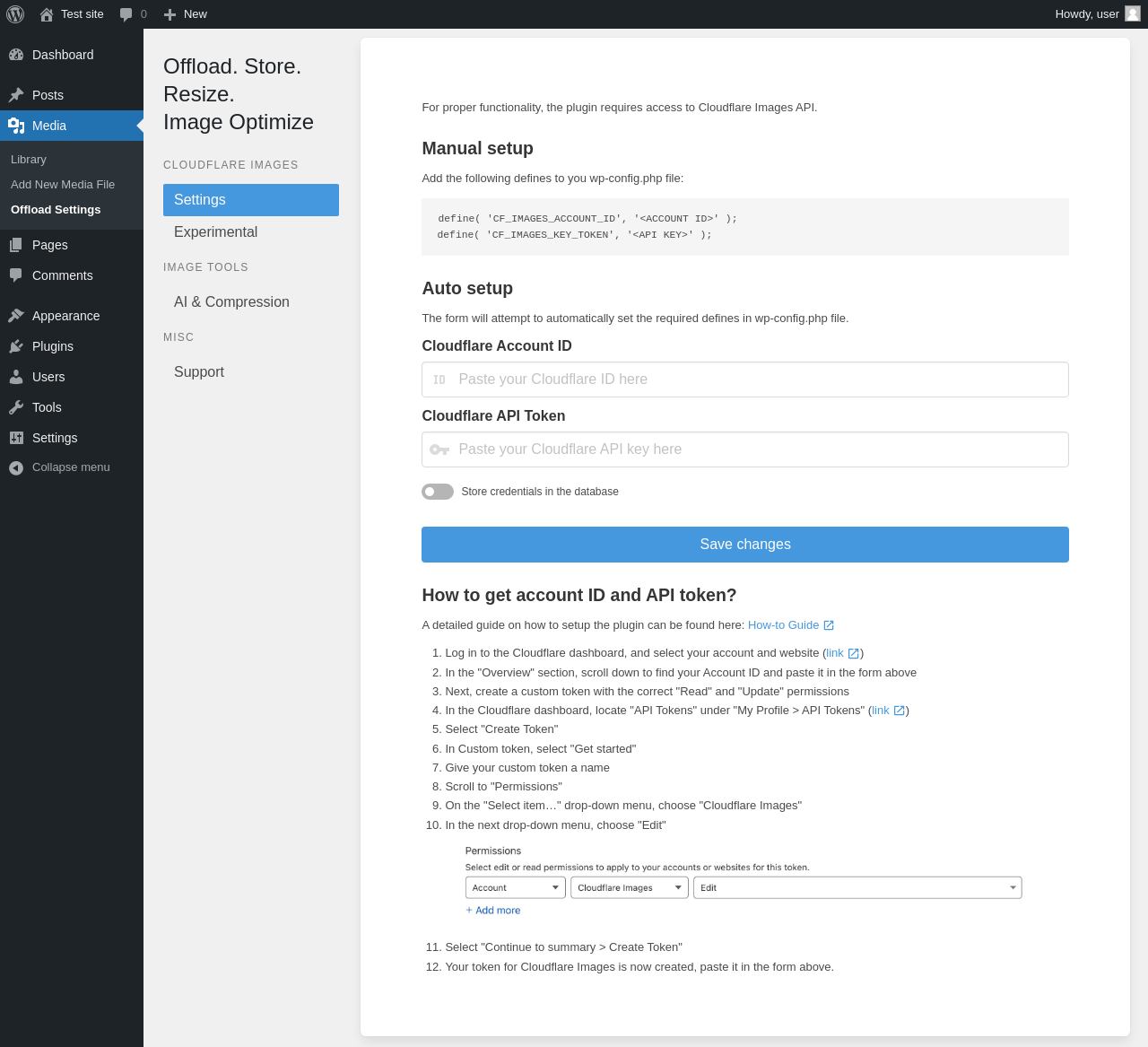Click the Test site home icon
Screen dimensions: 1148x1047
(x=47, y=14)
